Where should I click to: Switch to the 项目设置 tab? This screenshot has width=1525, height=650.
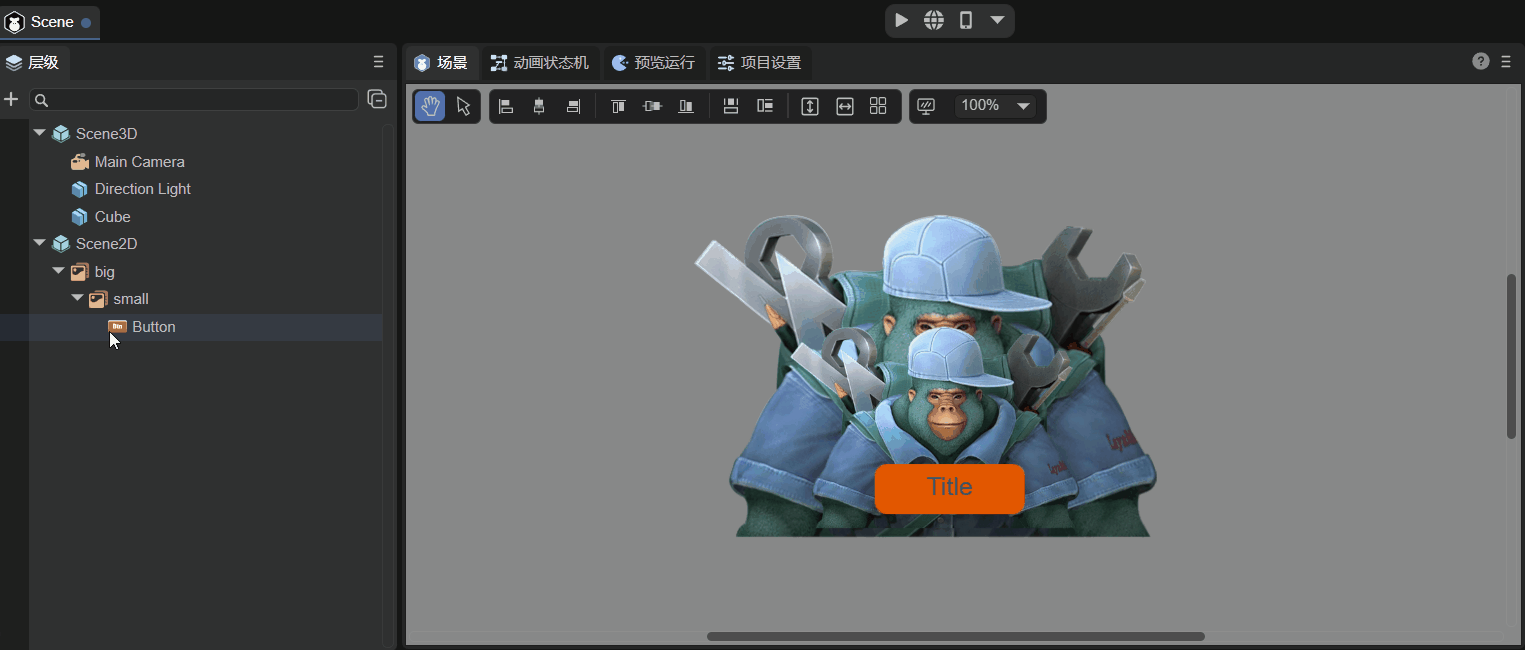(x=760, y=63)
